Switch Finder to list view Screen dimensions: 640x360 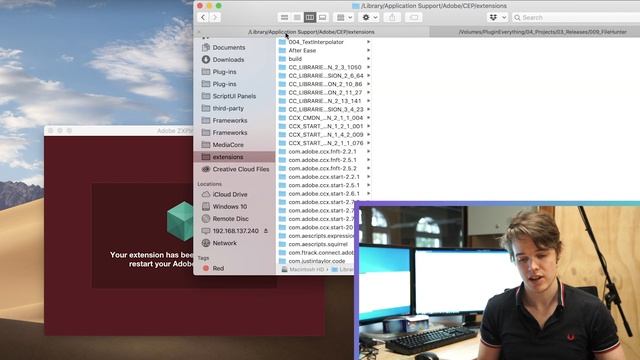[297, 18]
